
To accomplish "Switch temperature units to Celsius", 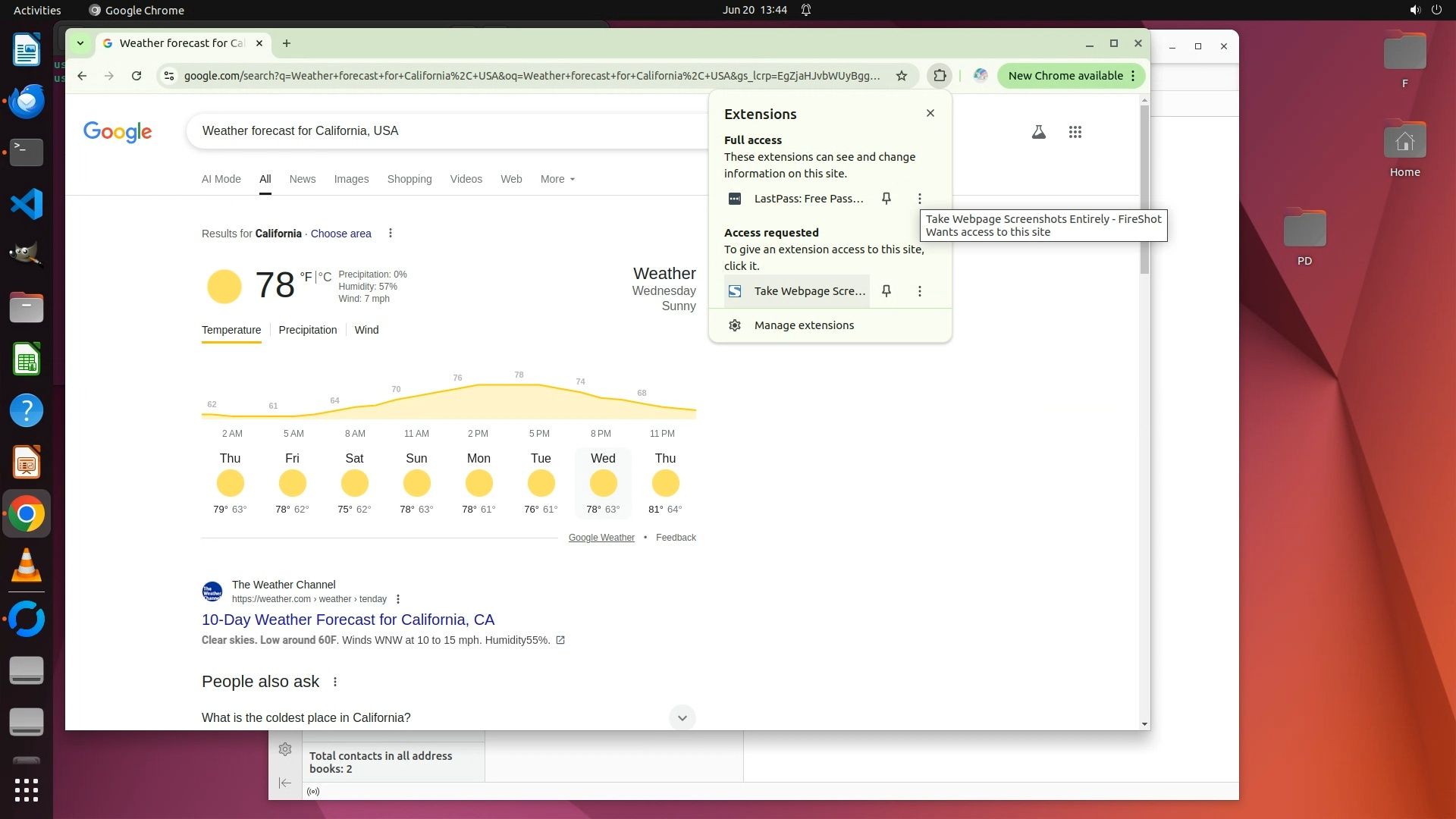I will 325,278.
